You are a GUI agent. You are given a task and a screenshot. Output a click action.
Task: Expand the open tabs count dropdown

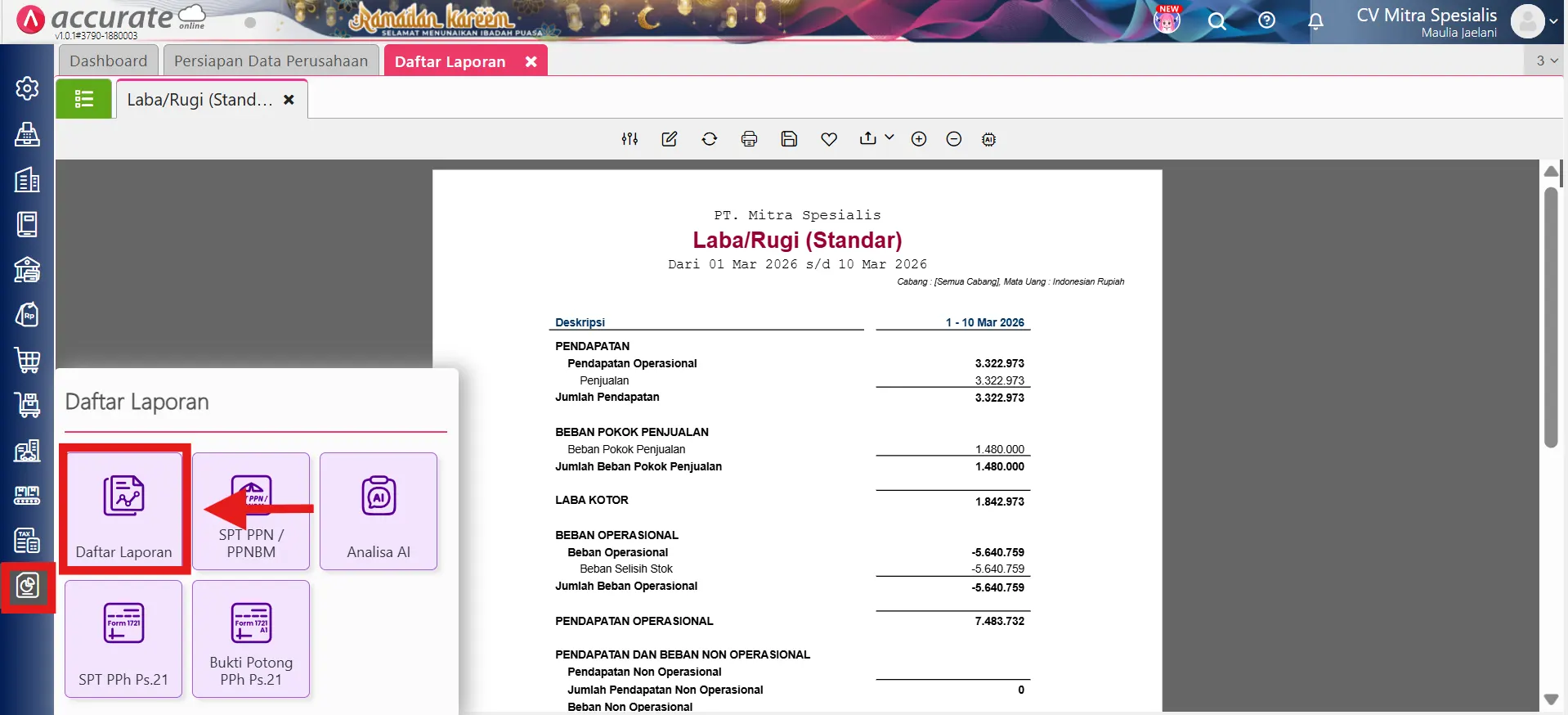(x=1546, y=61)
